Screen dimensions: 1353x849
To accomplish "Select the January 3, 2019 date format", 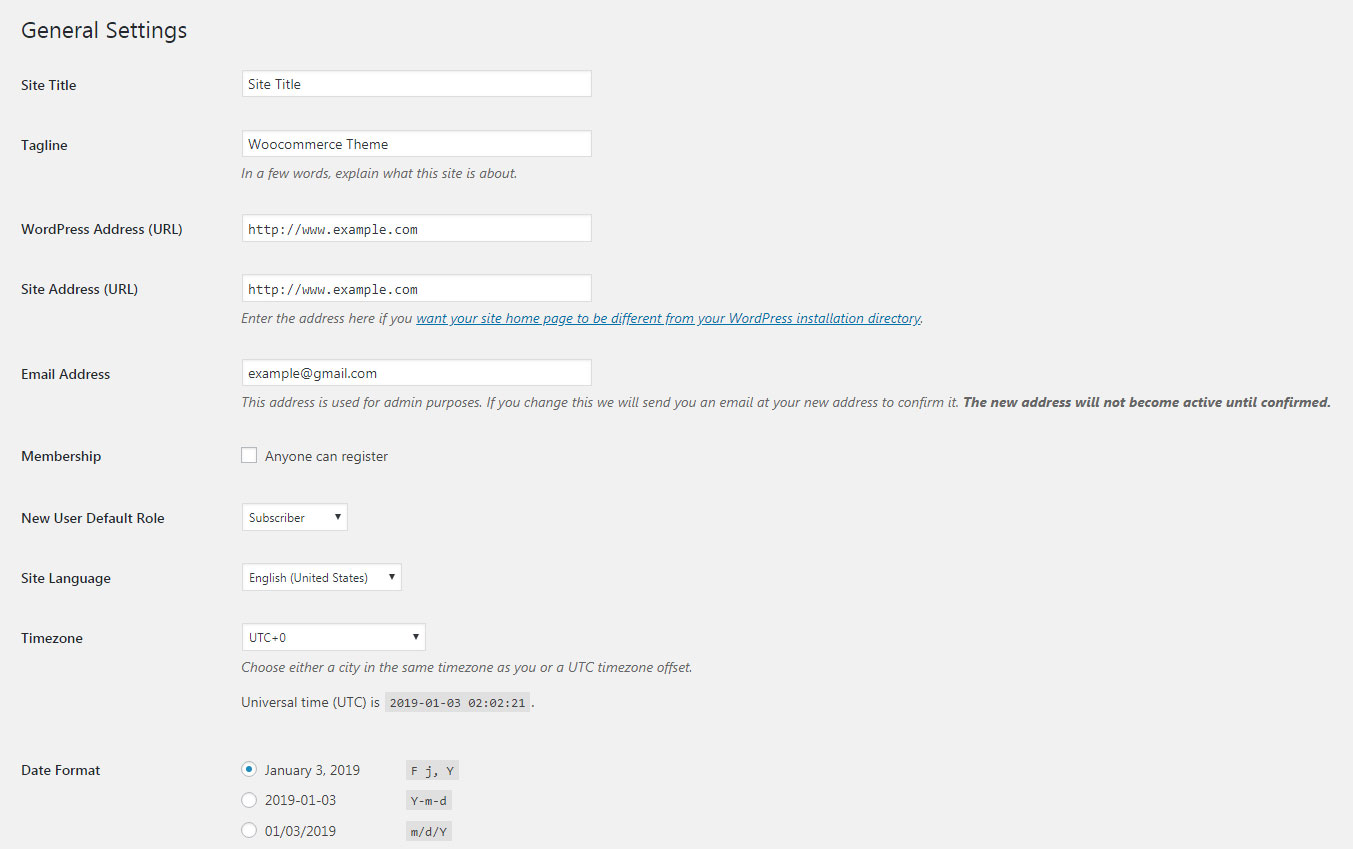I will (x=249, y=770).
